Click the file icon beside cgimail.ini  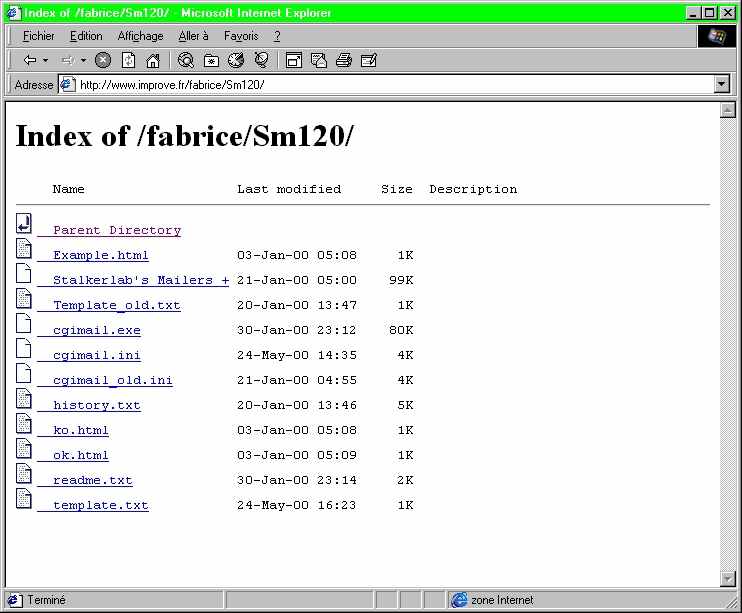pos(24,349)
